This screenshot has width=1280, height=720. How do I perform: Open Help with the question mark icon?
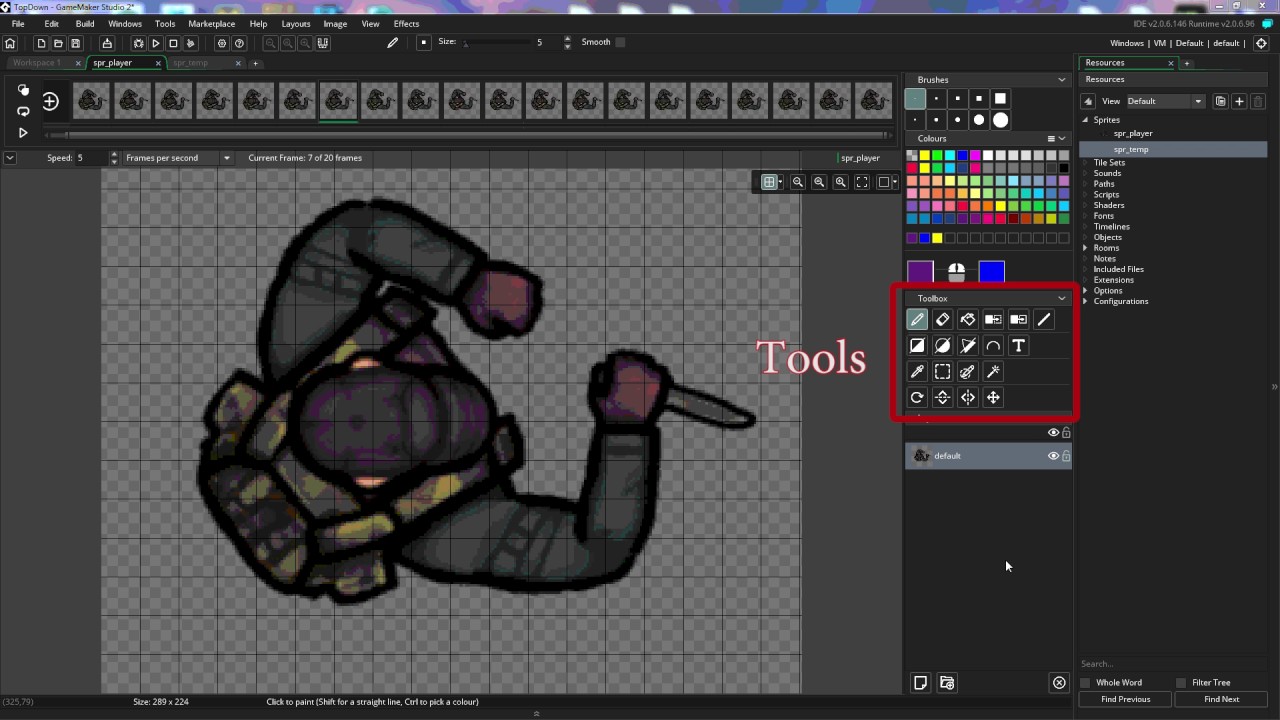[x=239, y=43]
